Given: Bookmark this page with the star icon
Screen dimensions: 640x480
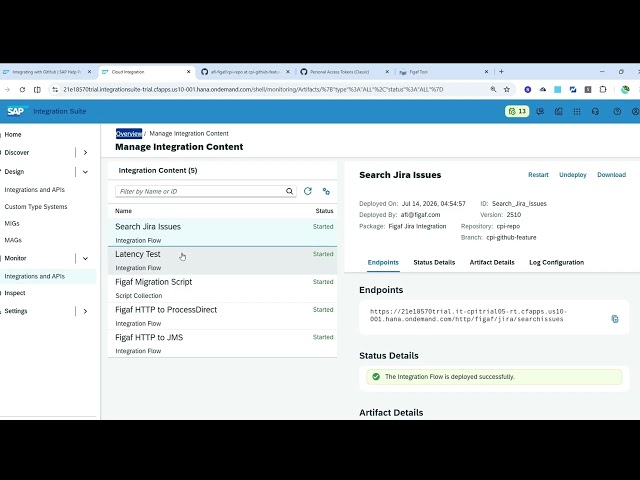Looking at the screenshot, I should point(507,89).
